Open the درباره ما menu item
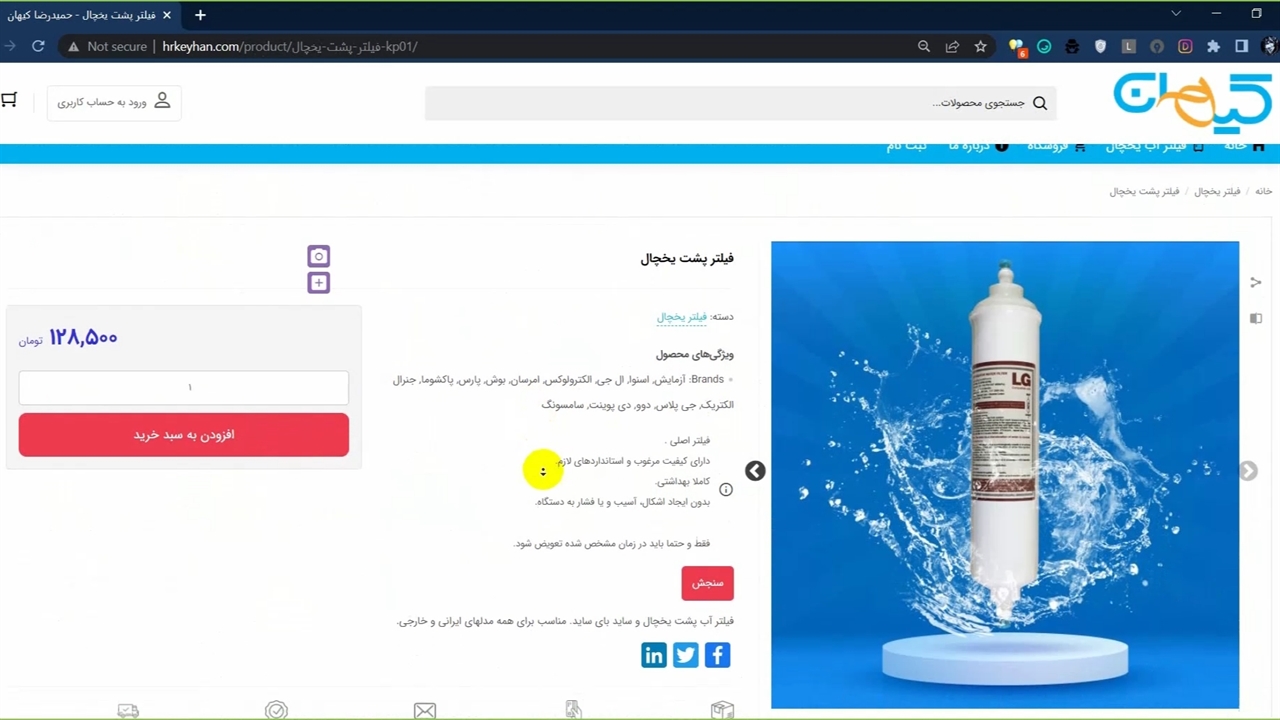The height and width of the screenshot is (720, 1280). pyautogui.click(x=978, y=146)
